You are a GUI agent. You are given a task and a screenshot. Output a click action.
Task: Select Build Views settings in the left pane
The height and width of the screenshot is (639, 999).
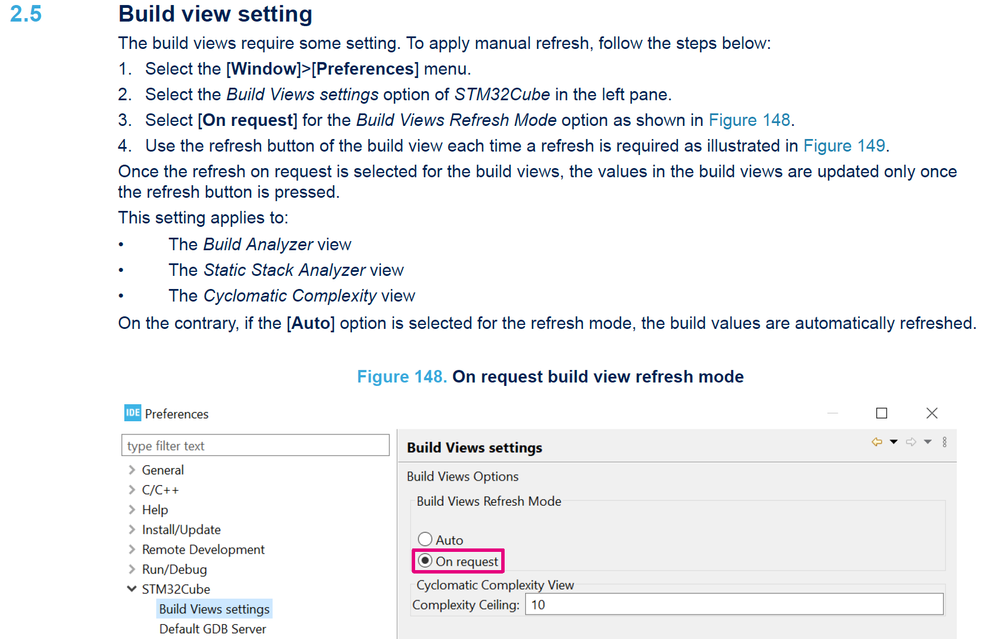point(214,608)
